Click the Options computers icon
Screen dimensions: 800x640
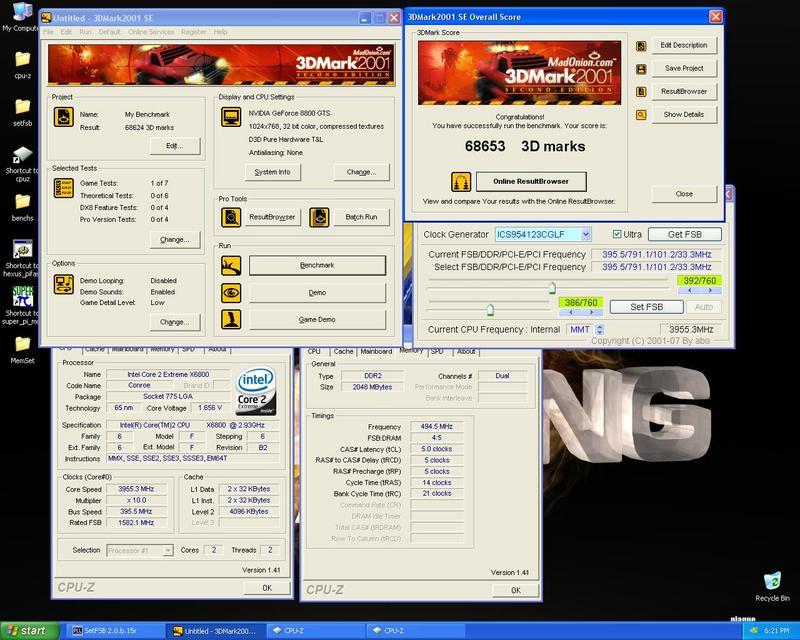[64, 284]
